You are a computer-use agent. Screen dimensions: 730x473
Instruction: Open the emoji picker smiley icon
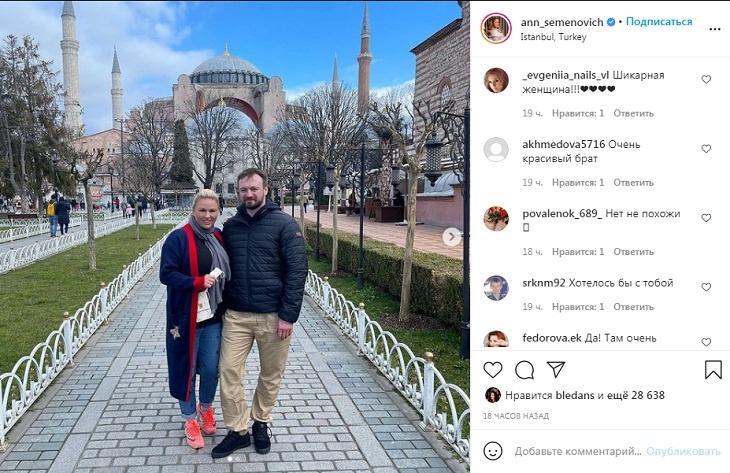click(493, 451)
